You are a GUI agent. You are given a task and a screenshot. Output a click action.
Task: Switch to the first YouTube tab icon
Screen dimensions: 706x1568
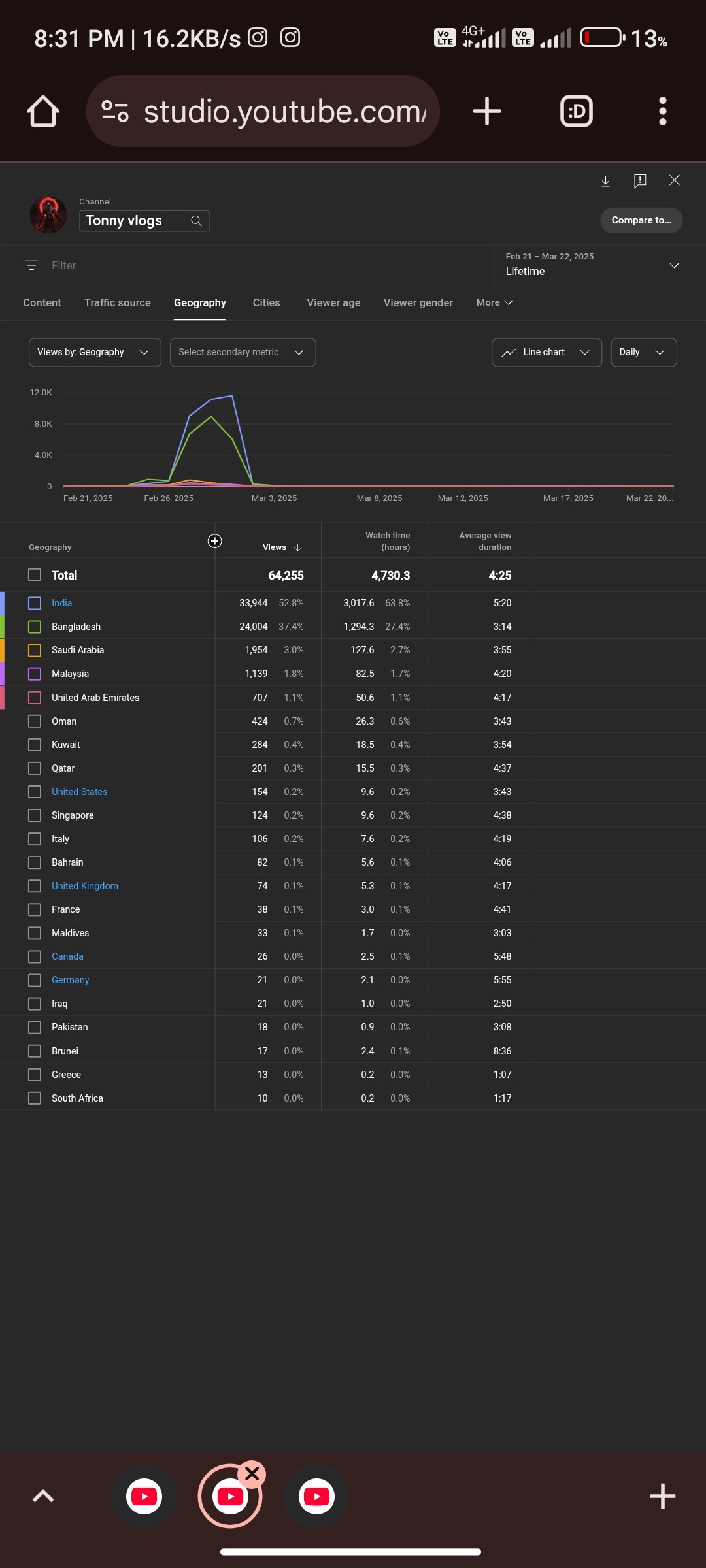pos(144,1496)
